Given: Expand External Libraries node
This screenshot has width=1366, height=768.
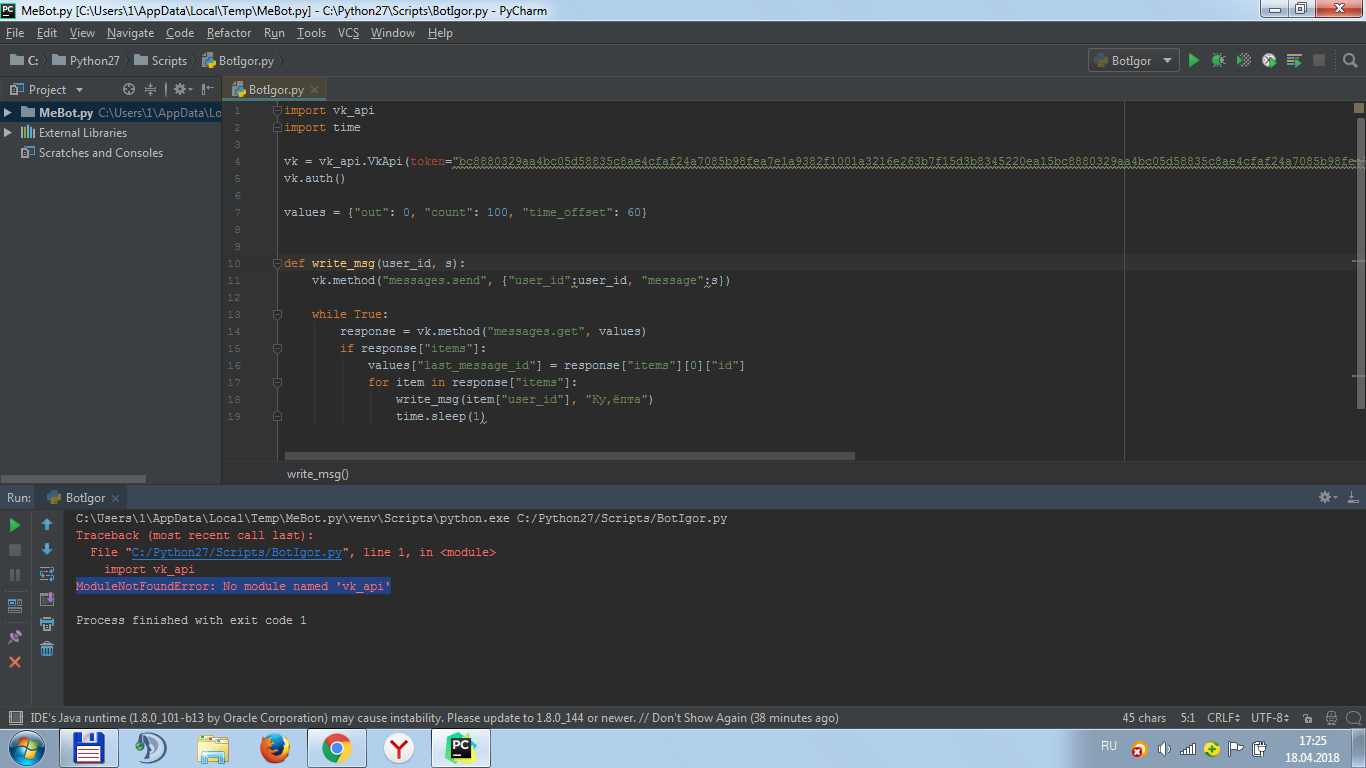Looking at the screenshot, I should click(x=8, y=133).
